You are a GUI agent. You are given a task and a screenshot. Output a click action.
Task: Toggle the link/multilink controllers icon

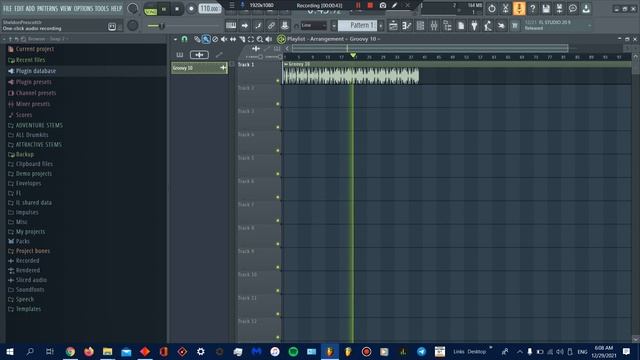[271, 26]
